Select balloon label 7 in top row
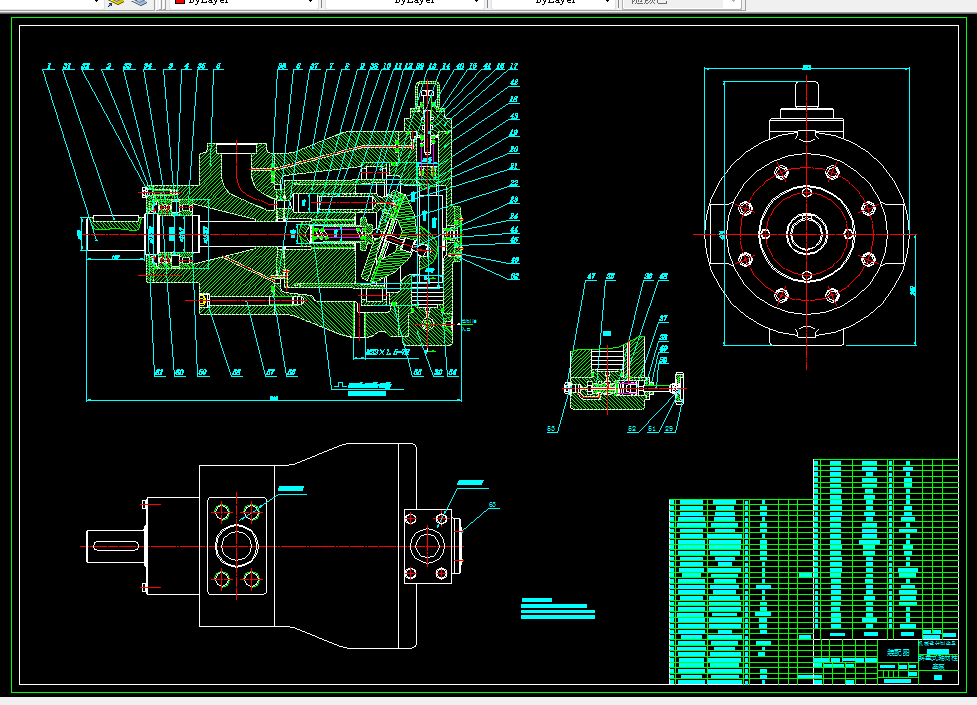Viewport: 977px width, 705px height. (x=331, y=66)
